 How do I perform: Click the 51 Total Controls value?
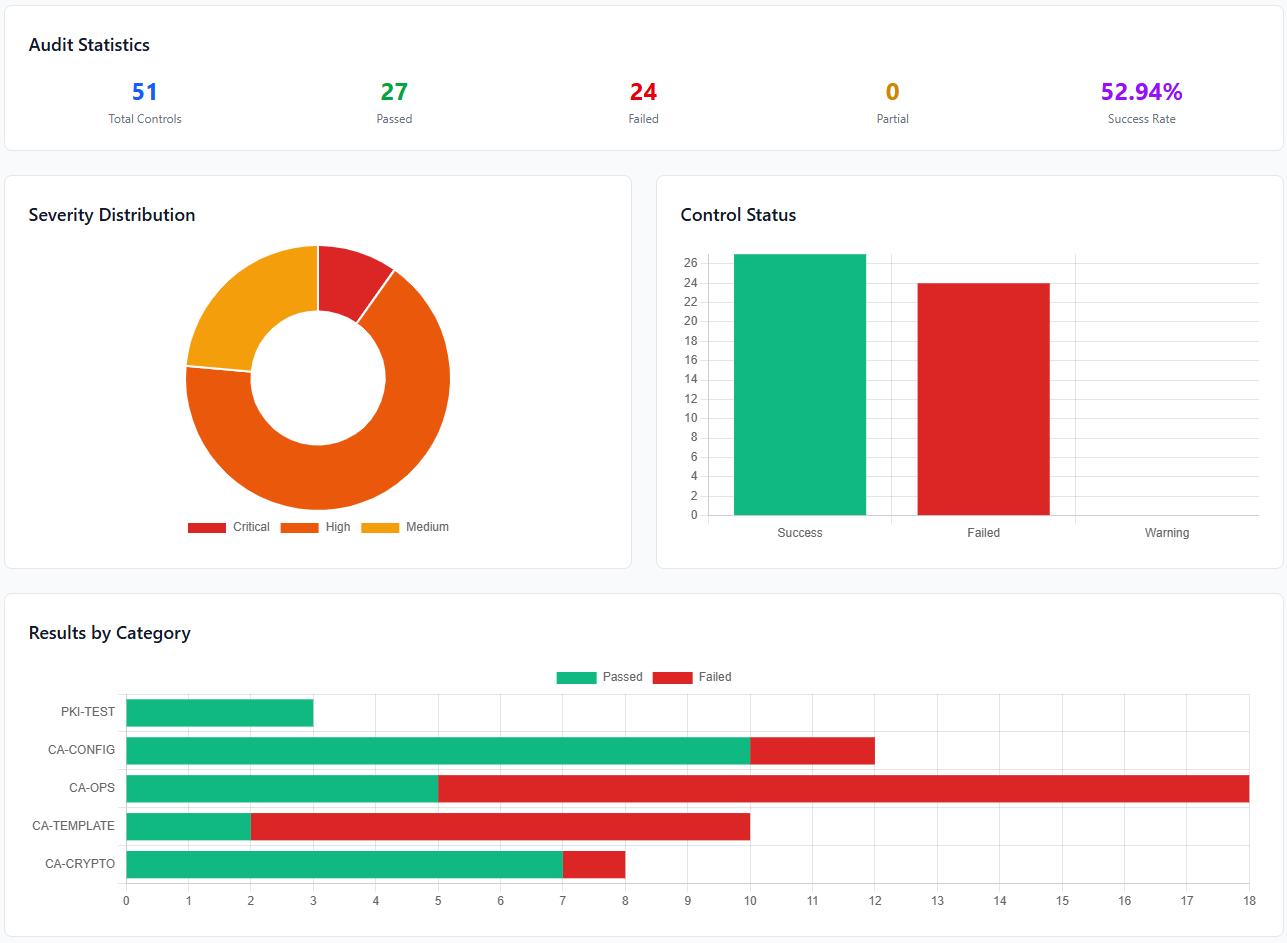(x=145, y=92)
